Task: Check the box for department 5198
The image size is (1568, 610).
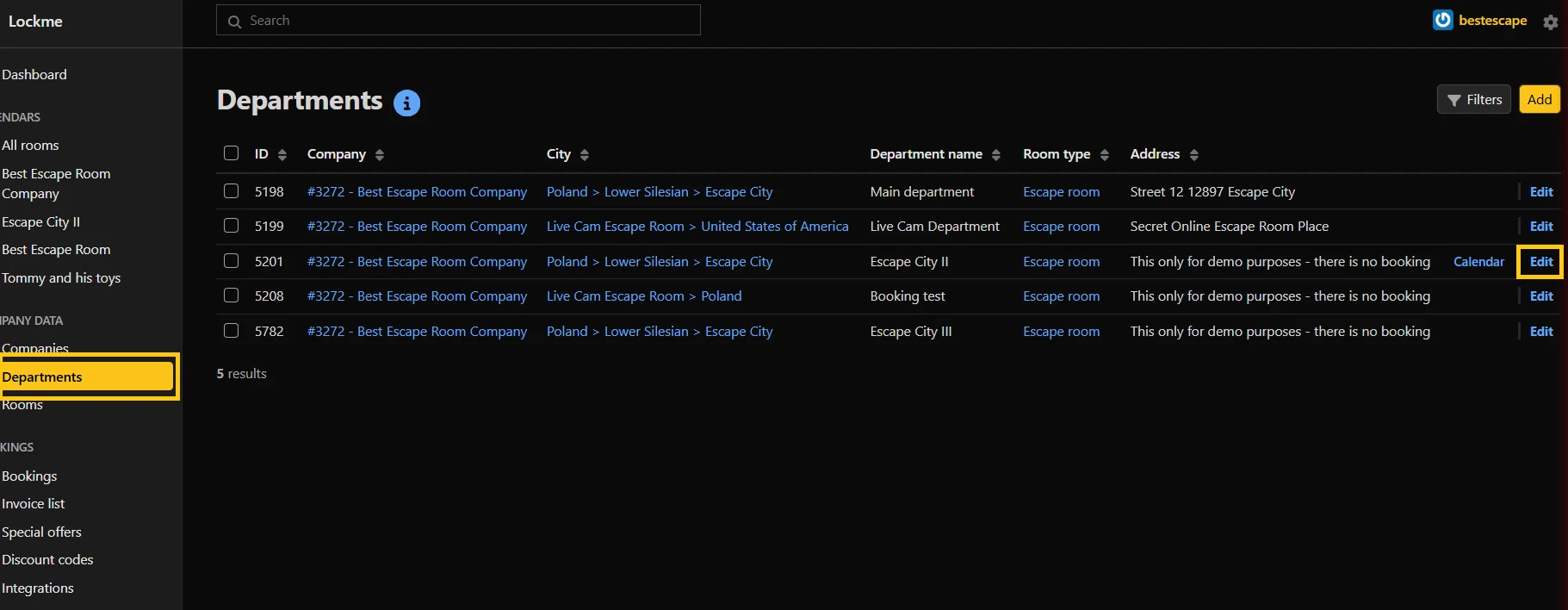Action: [x=231, y=191]
